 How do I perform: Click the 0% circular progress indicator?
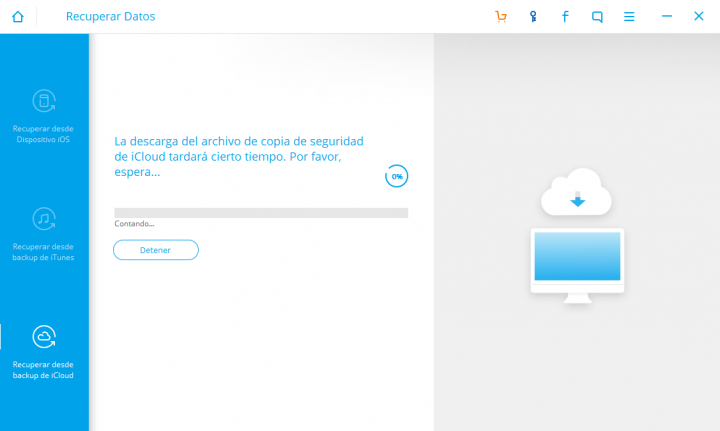coord(397,176)
